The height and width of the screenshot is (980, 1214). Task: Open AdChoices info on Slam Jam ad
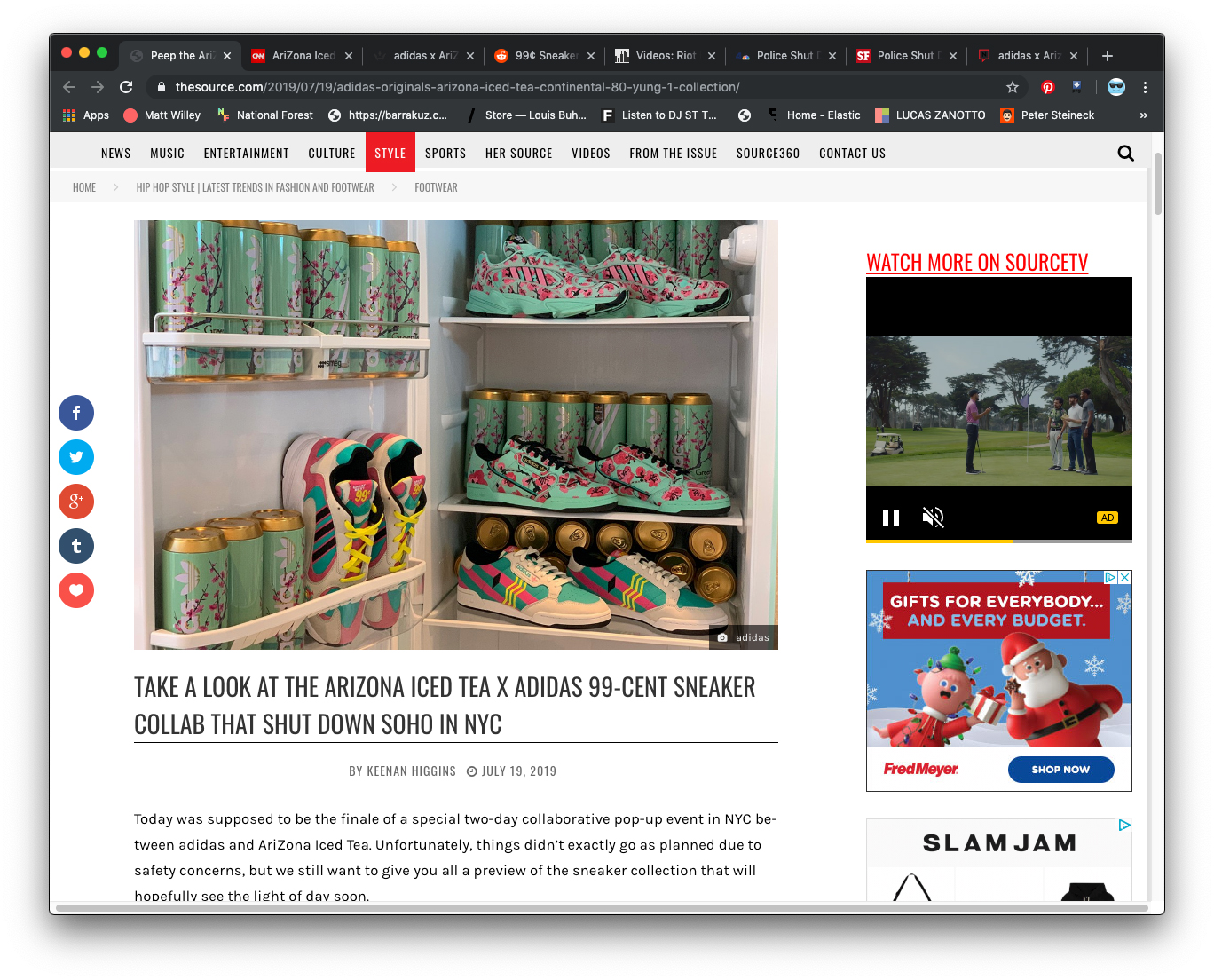[x=1124, y=826]
